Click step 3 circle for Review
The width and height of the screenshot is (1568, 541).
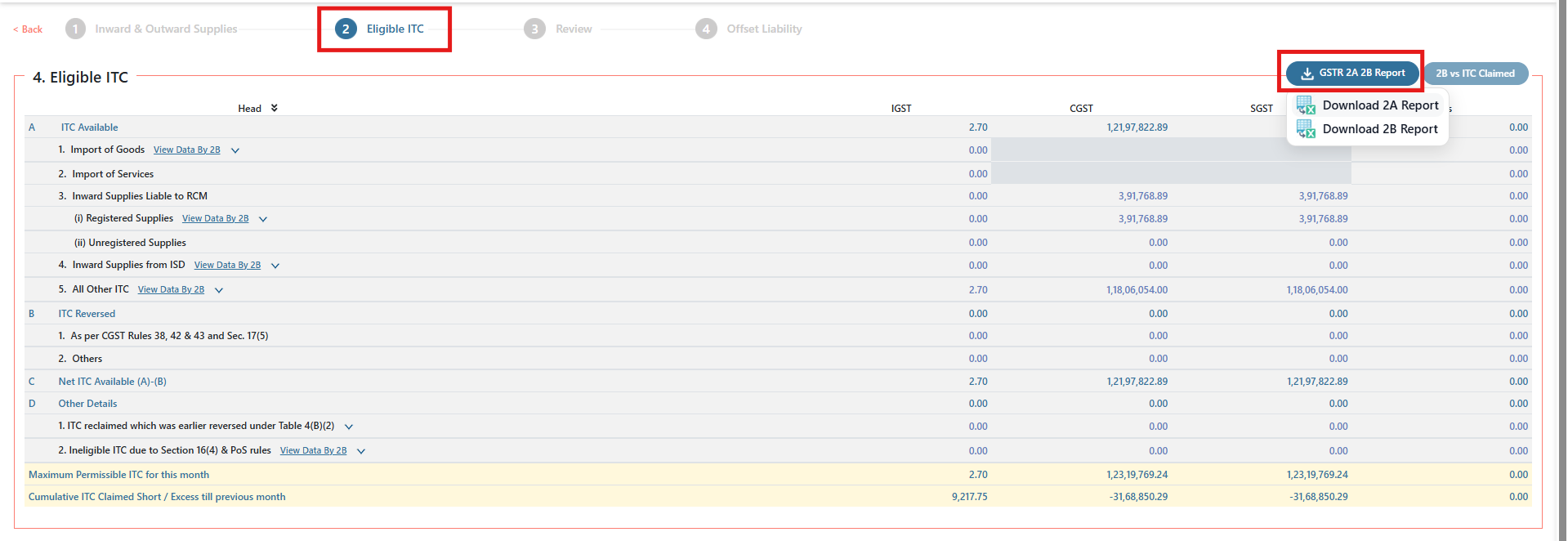click(534, 29)
